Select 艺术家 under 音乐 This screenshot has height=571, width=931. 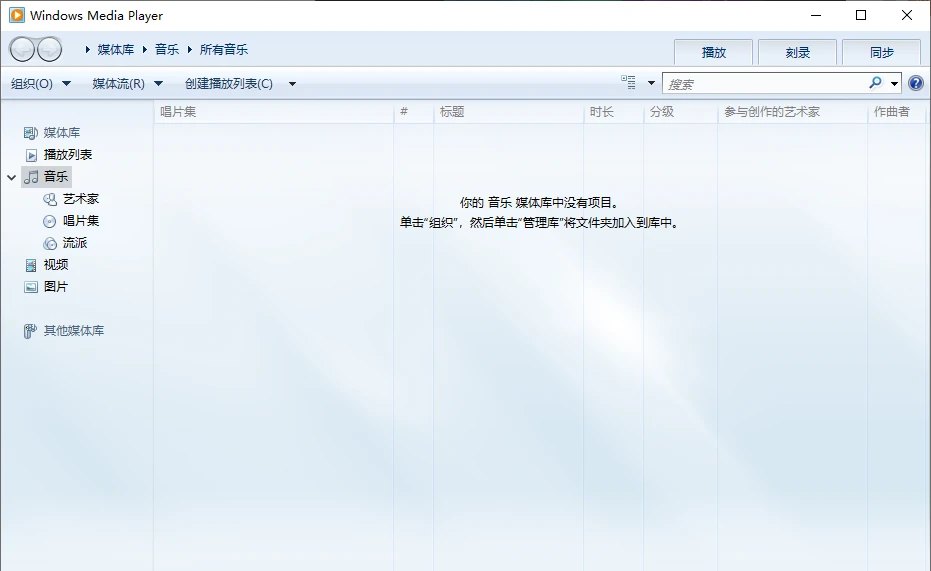coord(81,199)
